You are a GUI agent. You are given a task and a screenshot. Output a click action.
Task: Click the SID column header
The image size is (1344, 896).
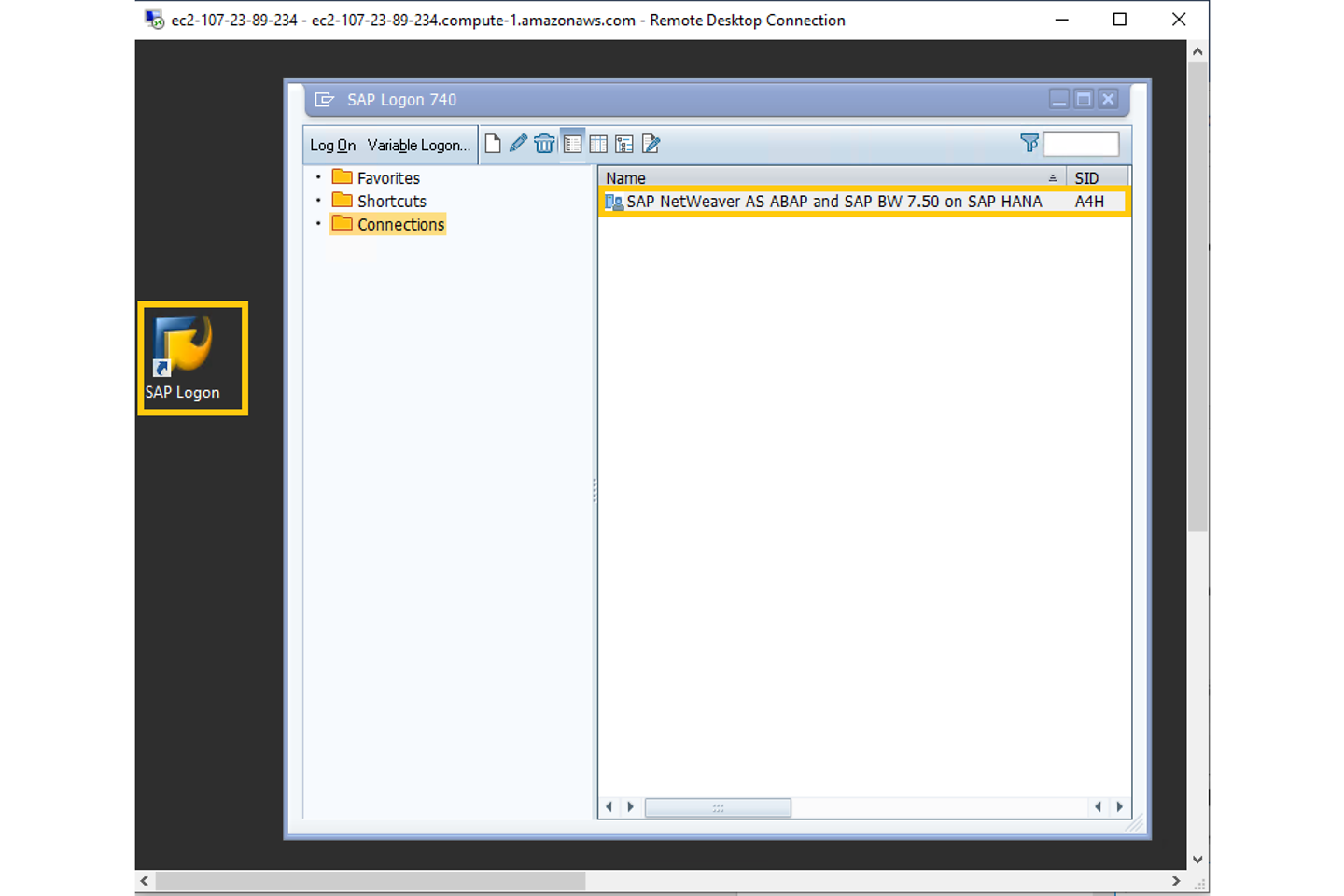coord(1097,177)
